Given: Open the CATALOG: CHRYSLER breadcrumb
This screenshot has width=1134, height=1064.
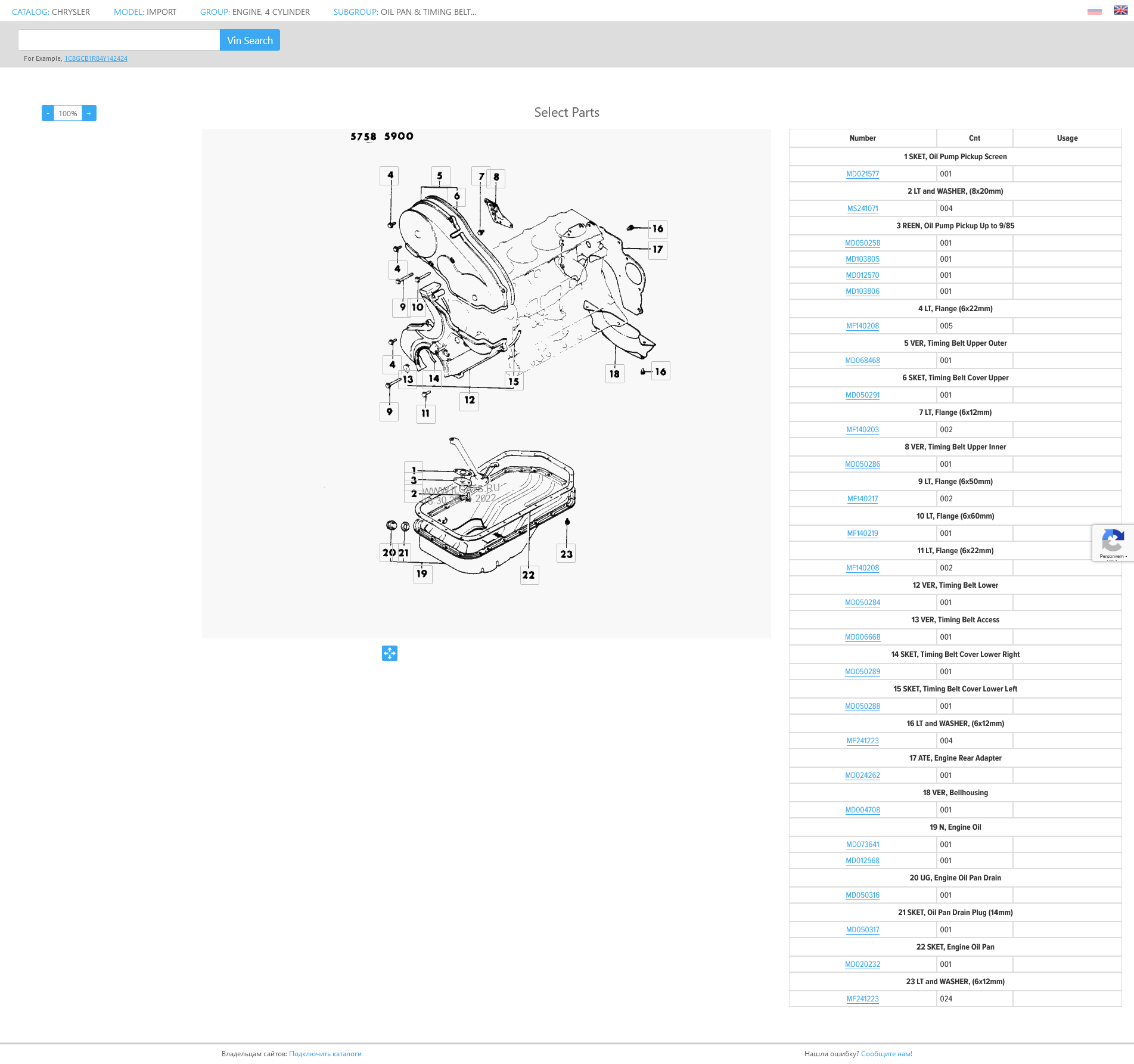Looking at the screenshot, I should pos(51,12).
